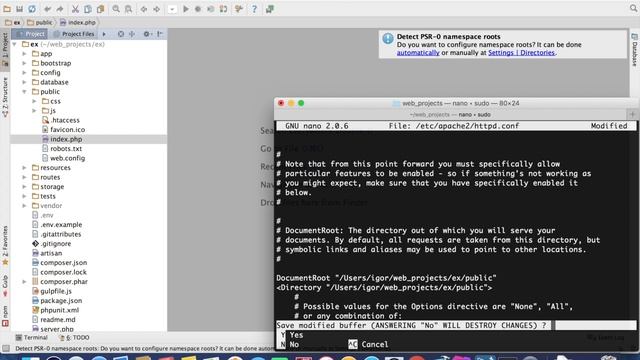Expand the app folder

click(24, 53)
